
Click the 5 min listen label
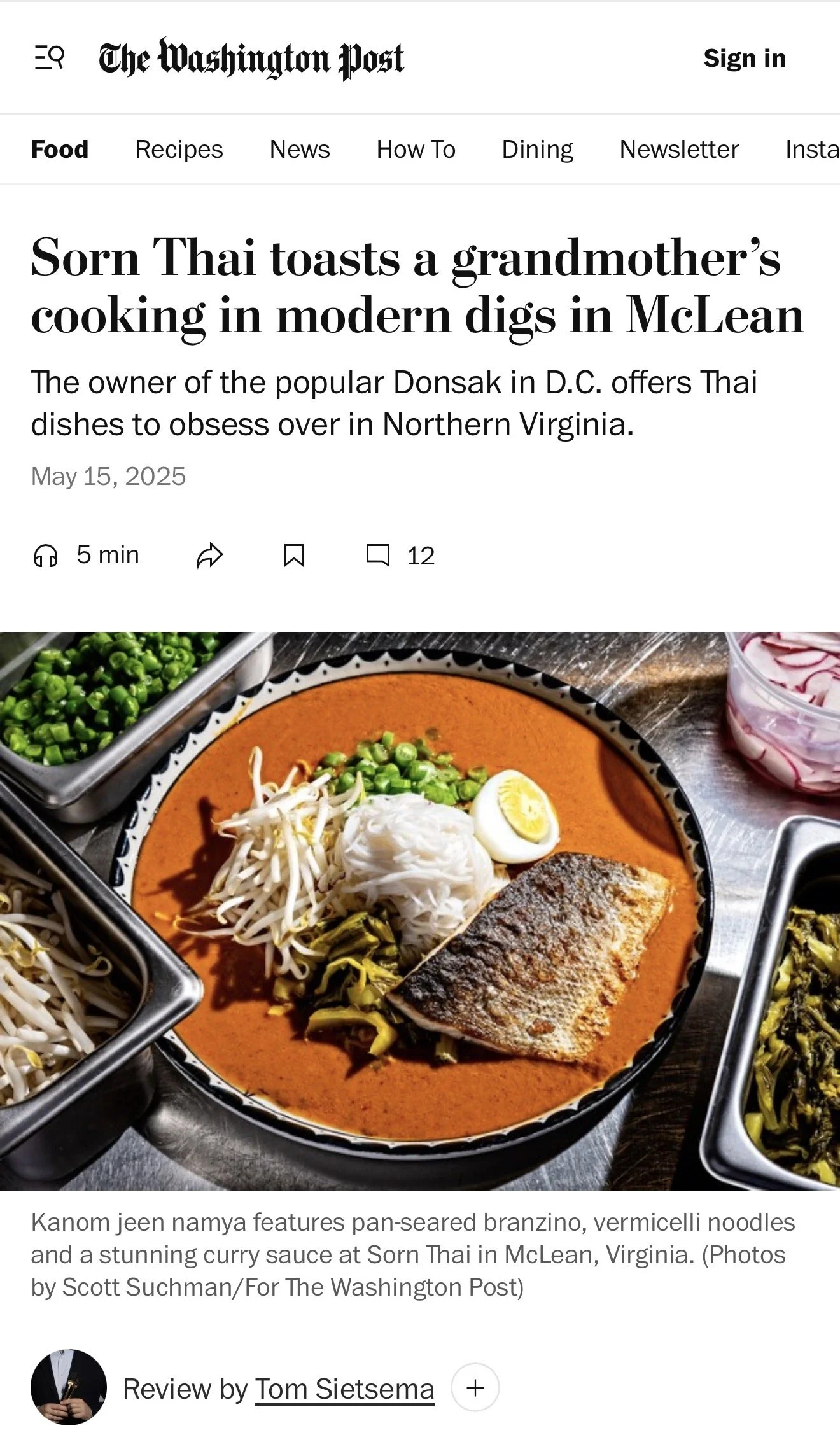(108, 555)
